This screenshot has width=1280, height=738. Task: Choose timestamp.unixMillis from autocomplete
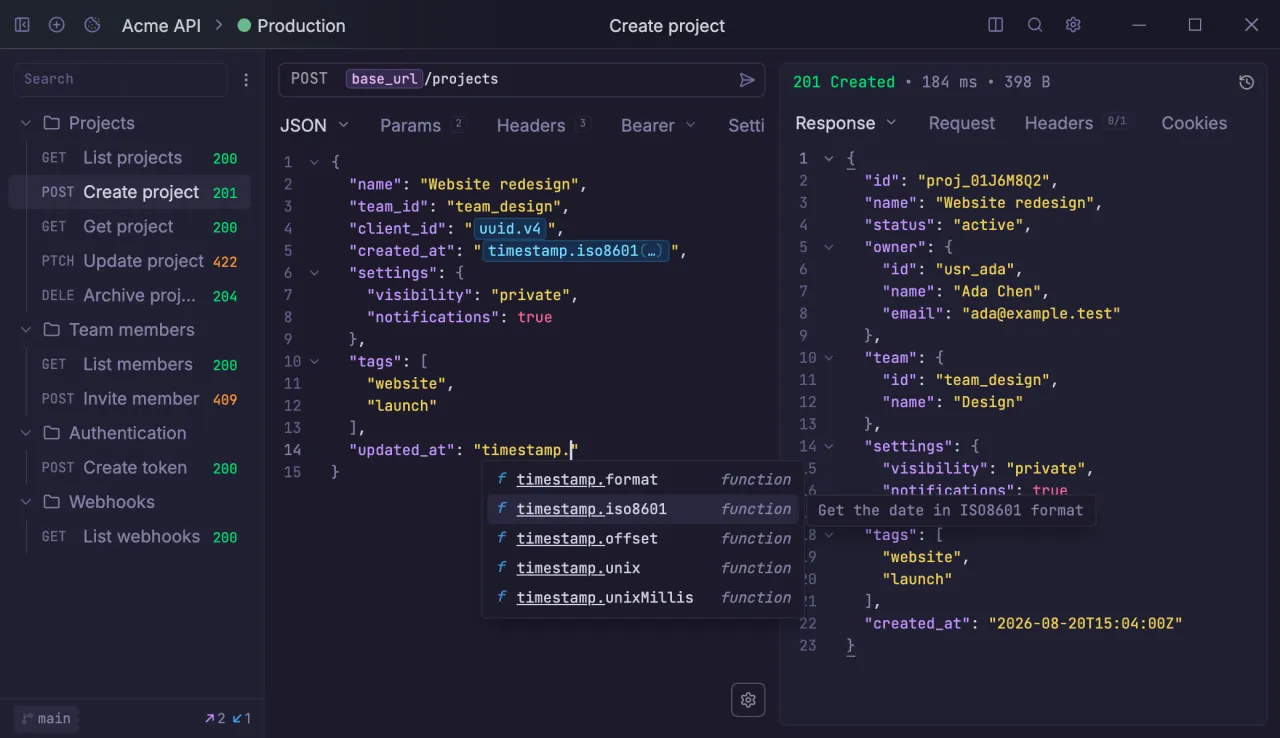[643, 598]
